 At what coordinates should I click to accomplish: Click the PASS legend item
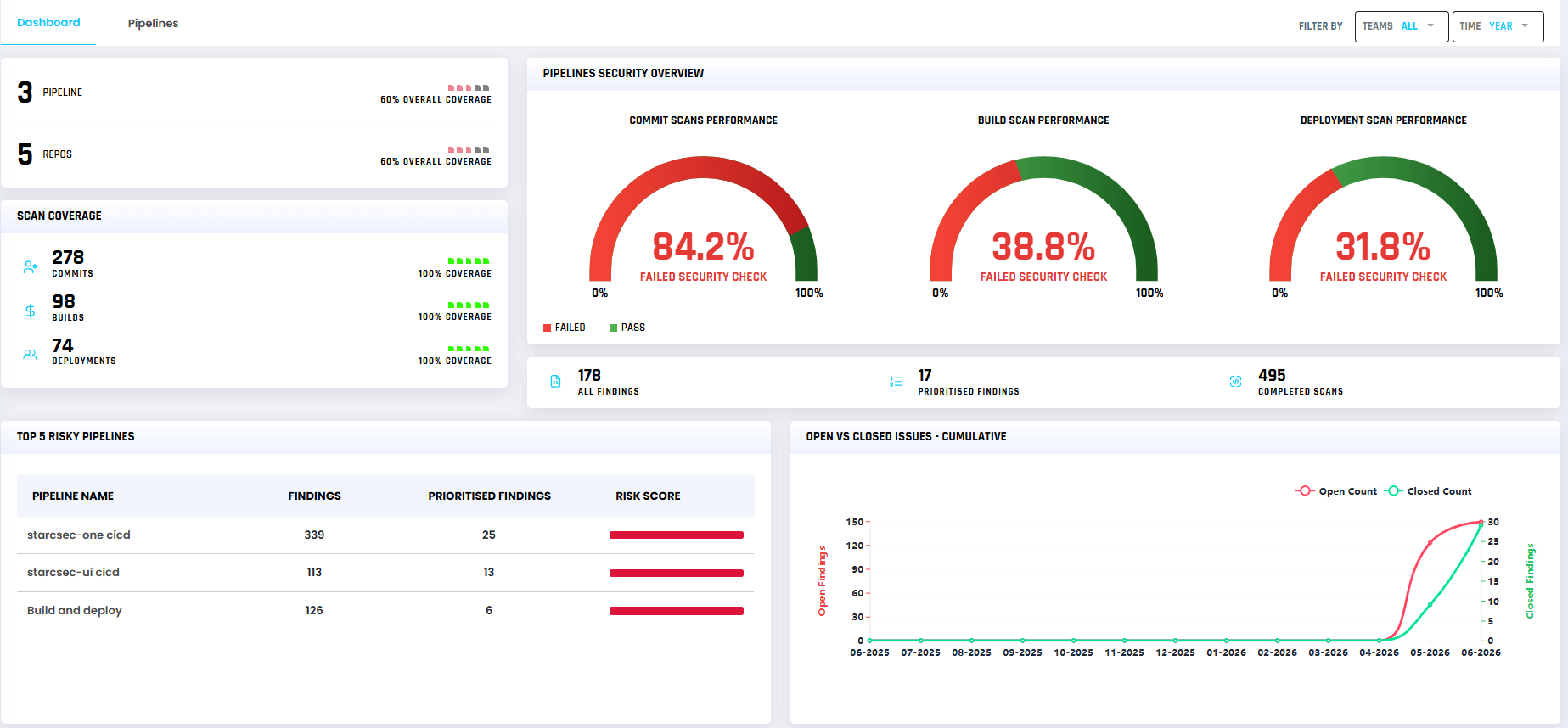pyautogui.click(x=627, y=328)
